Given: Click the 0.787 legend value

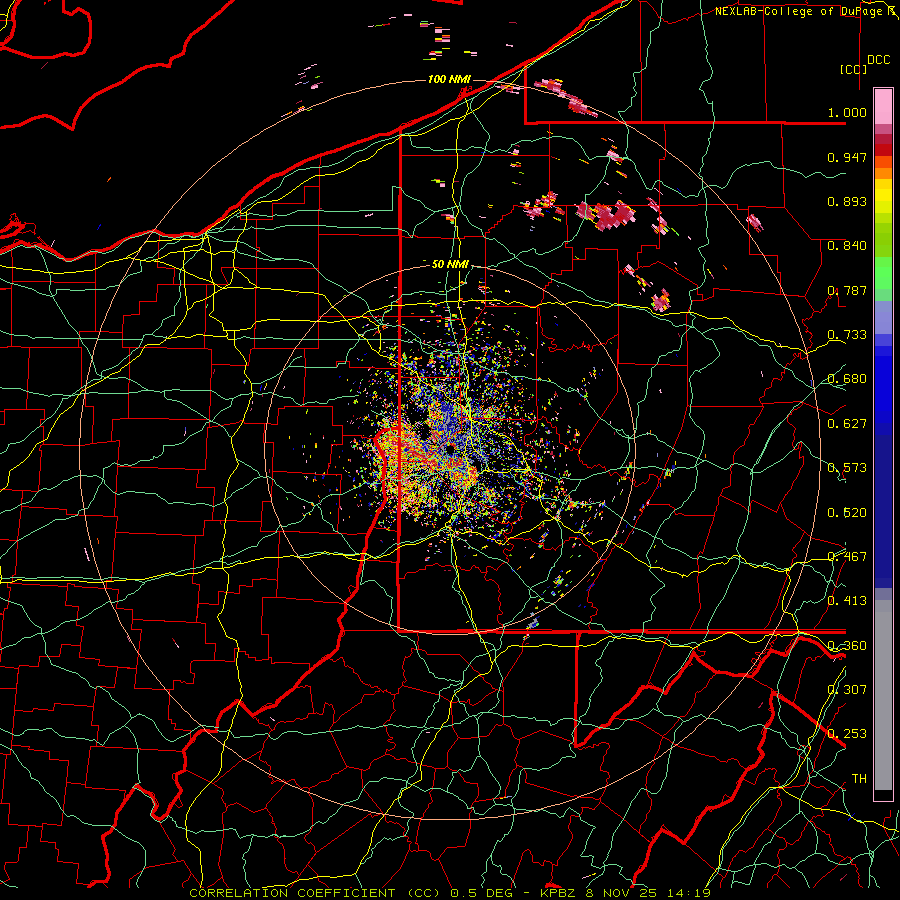Looking at the screenshot, I should [x=847, y=290].
